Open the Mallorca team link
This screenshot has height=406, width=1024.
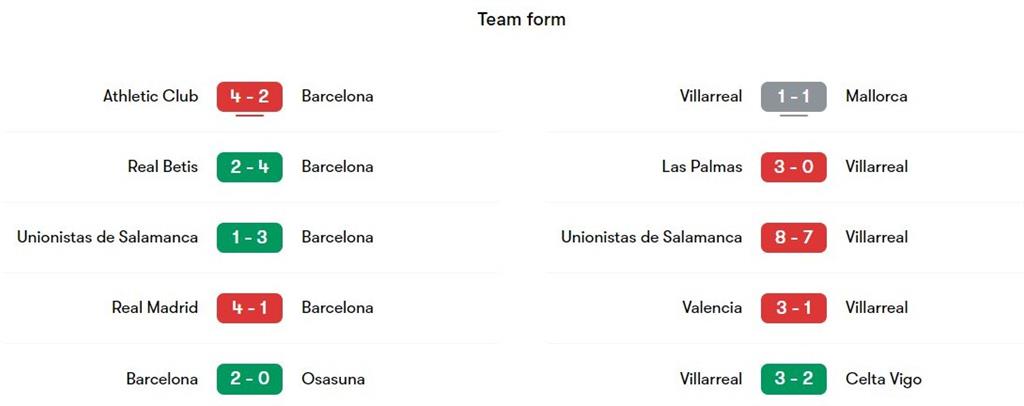876,97
